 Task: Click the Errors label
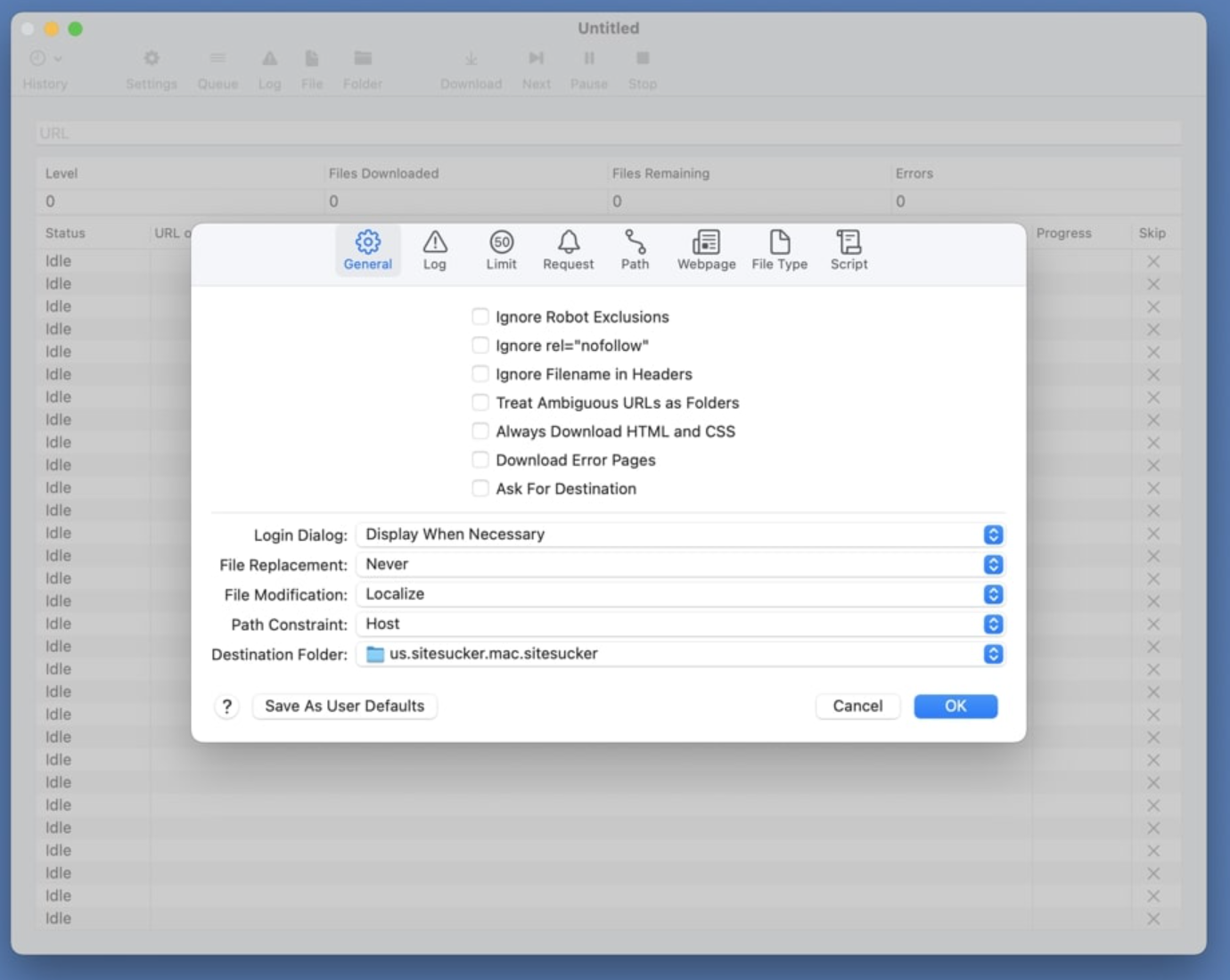pos(914,174)
